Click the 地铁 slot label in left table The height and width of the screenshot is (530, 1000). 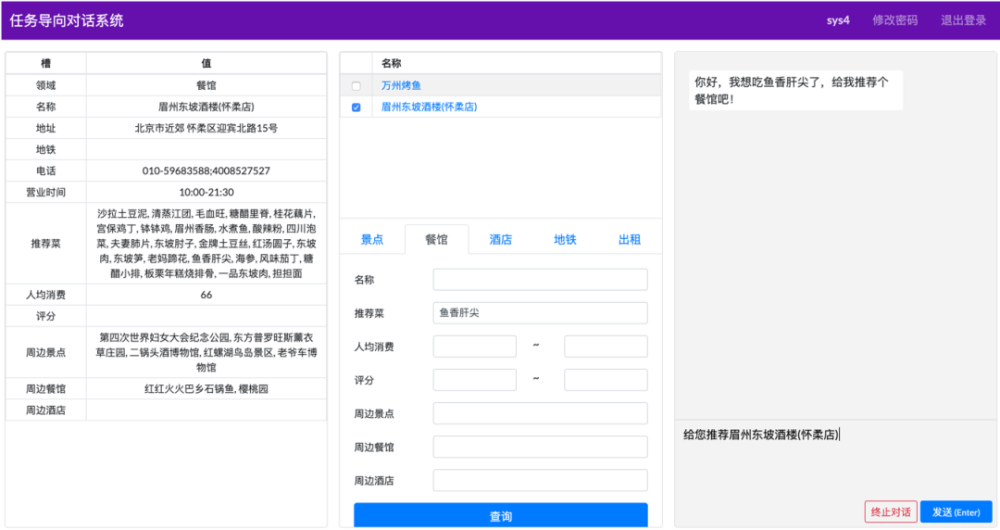(x=46, y=149)
